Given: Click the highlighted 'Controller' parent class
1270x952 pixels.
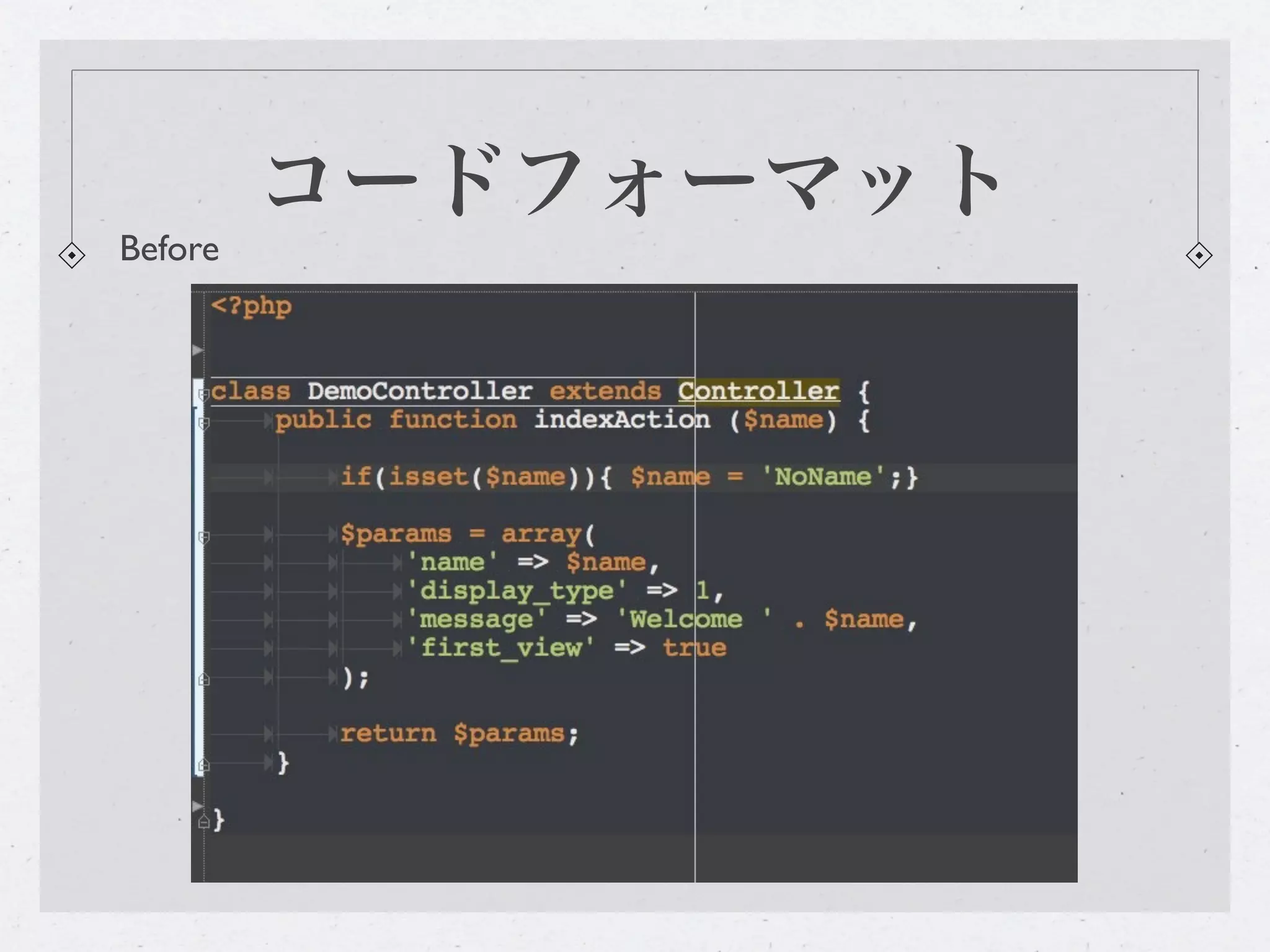Looking at the screenshot, I should pyautogui.click(x=758, y=391).
